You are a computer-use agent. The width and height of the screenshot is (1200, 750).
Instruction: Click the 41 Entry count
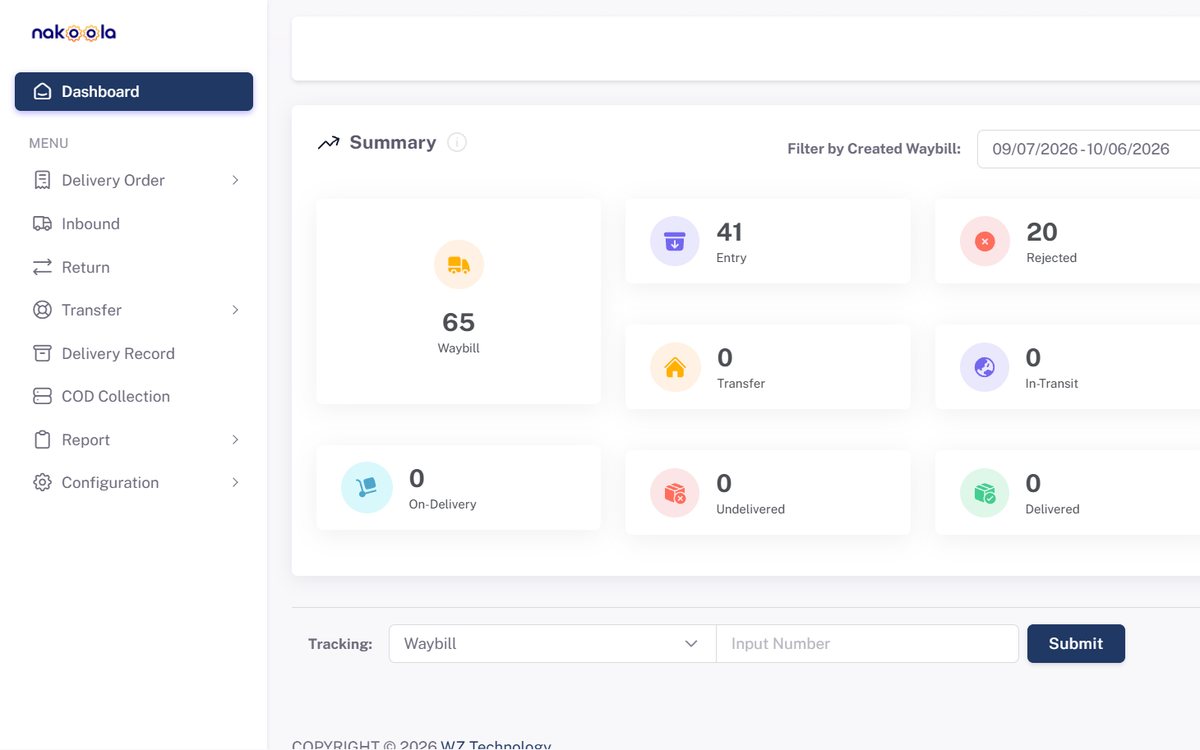tap(730, 232)
